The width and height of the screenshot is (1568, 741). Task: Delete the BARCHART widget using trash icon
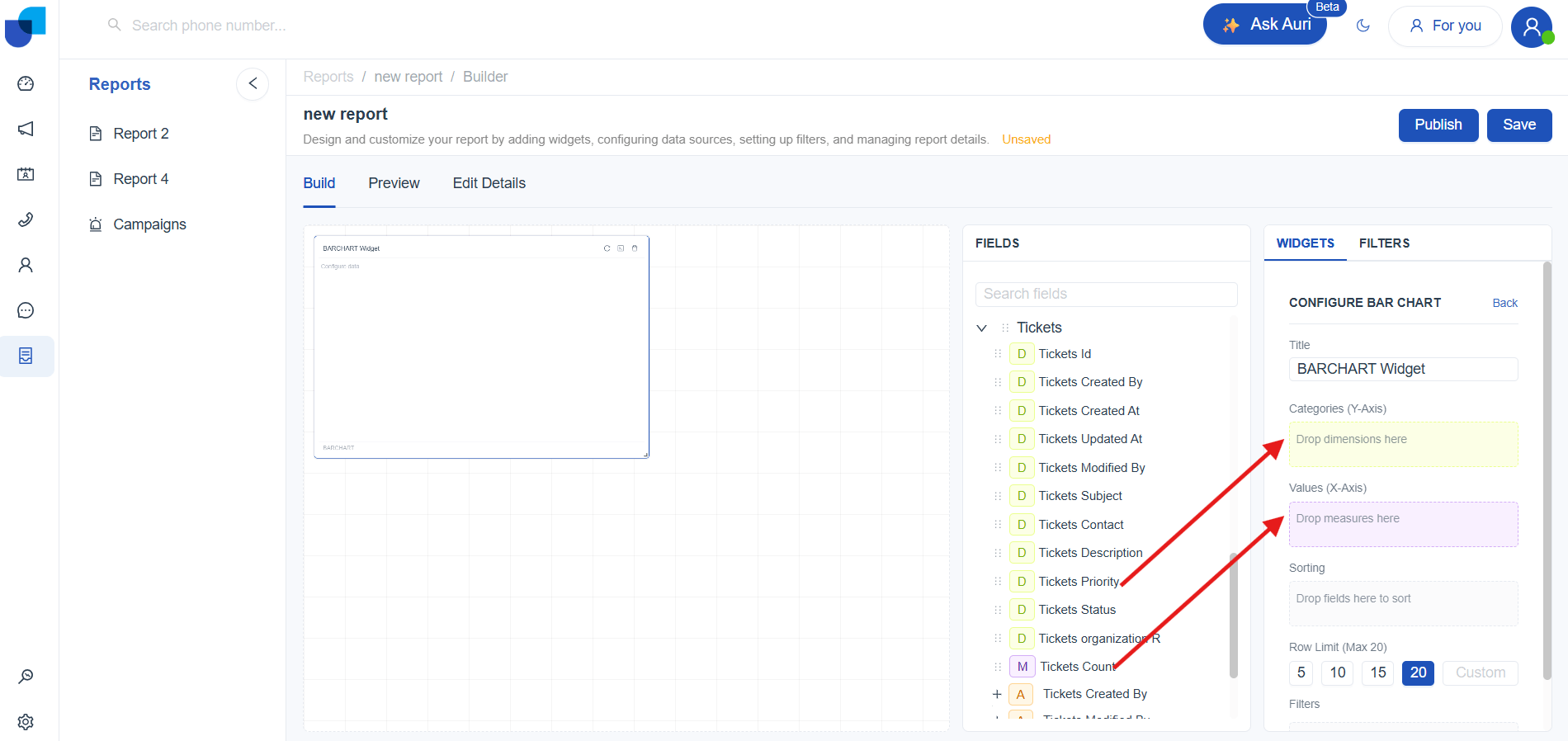coord(635,248)
